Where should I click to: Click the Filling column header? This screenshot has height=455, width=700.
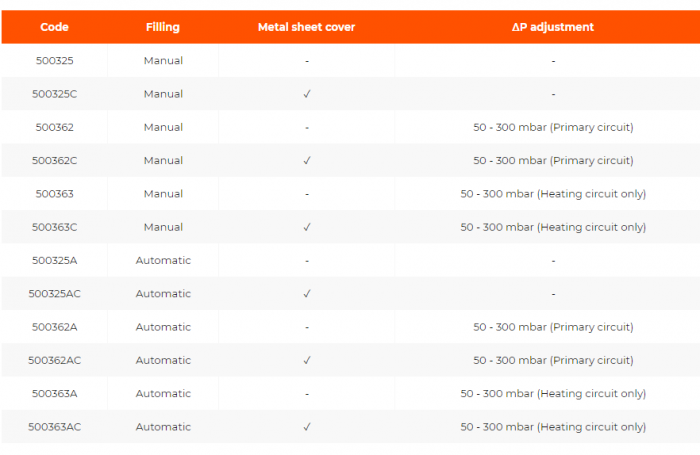click(163, 27)
